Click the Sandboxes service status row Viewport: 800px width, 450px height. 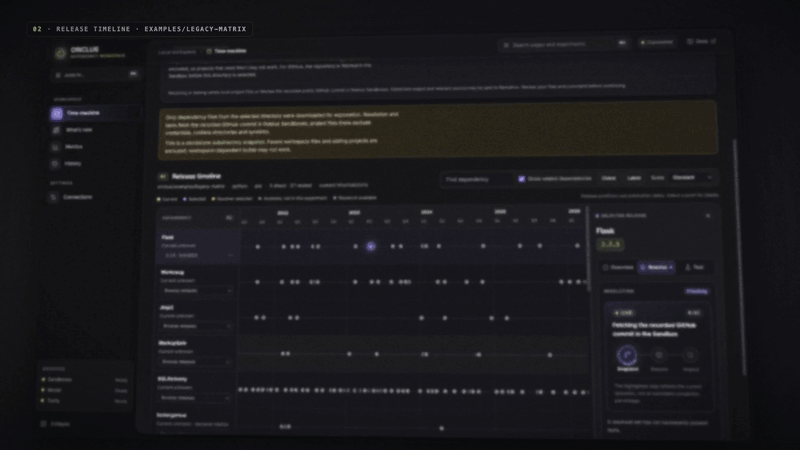85,380
